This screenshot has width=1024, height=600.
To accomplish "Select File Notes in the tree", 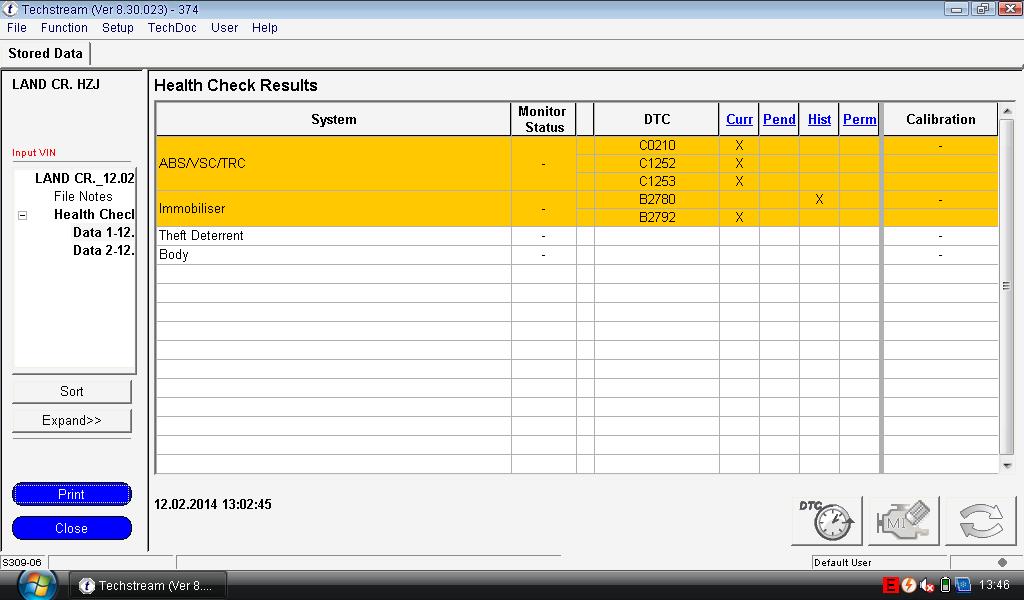I will (x=83, y=197).
